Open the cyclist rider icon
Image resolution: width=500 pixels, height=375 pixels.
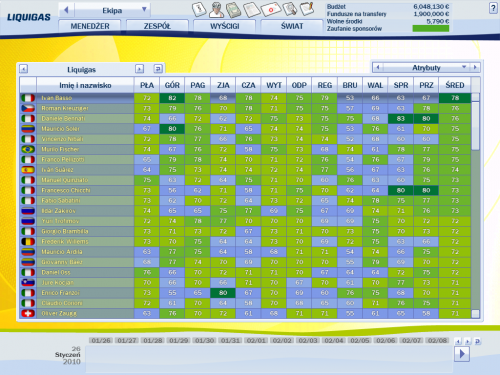(216, 10)
